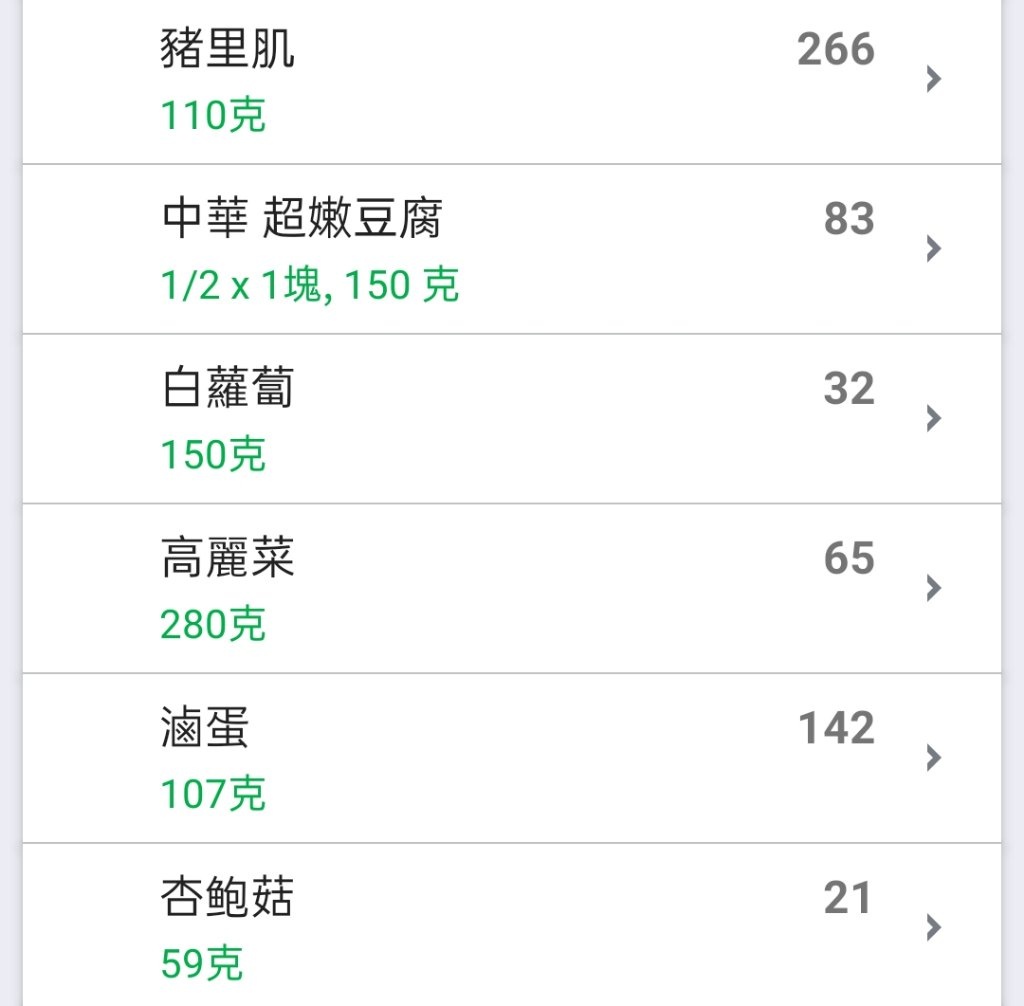This screenshot has width=1024, height=1006.
Task: Edit the 110克 serving size
Action: tap(213, 116)
